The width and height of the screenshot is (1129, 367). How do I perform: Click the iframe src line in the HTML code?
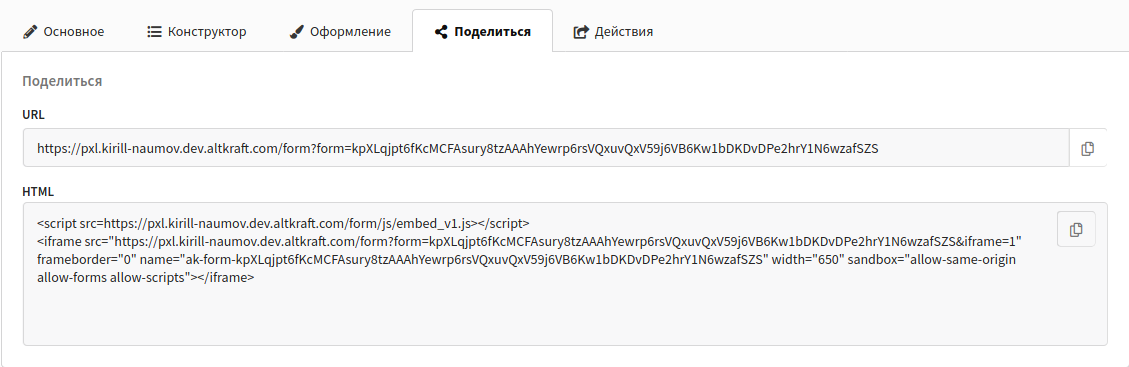pos(529,240)
